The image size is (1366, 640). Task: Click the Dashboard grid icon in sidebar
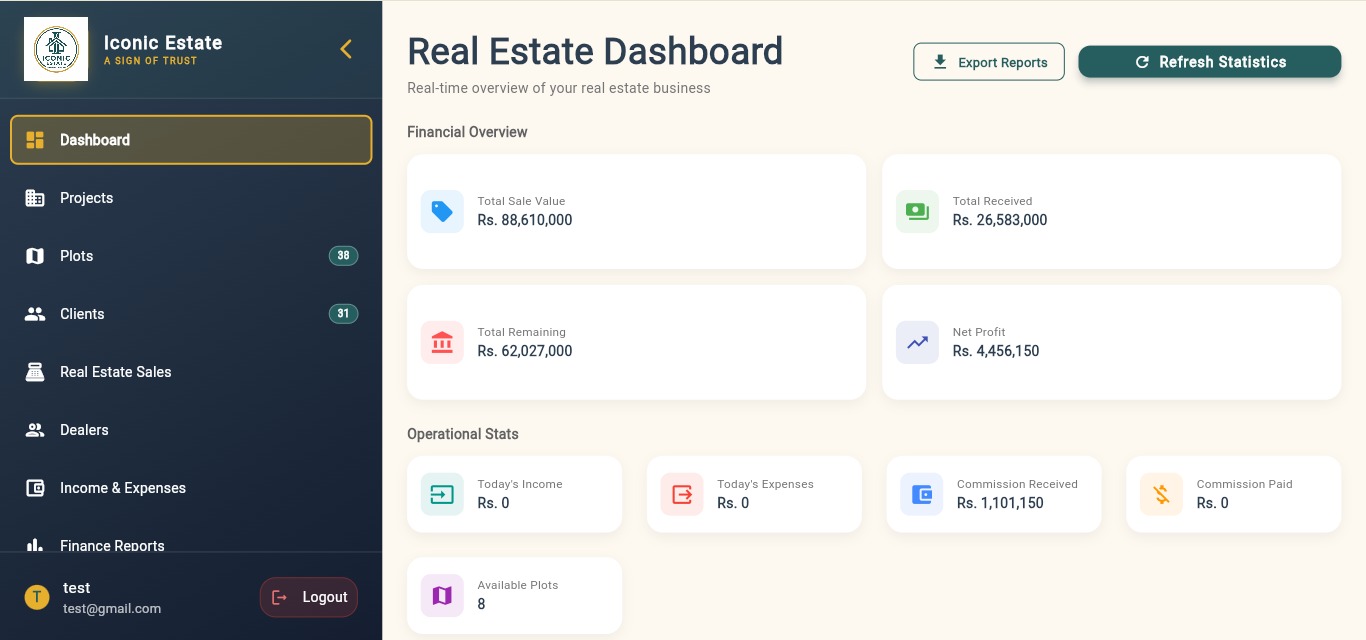click(x=35, y=140)
